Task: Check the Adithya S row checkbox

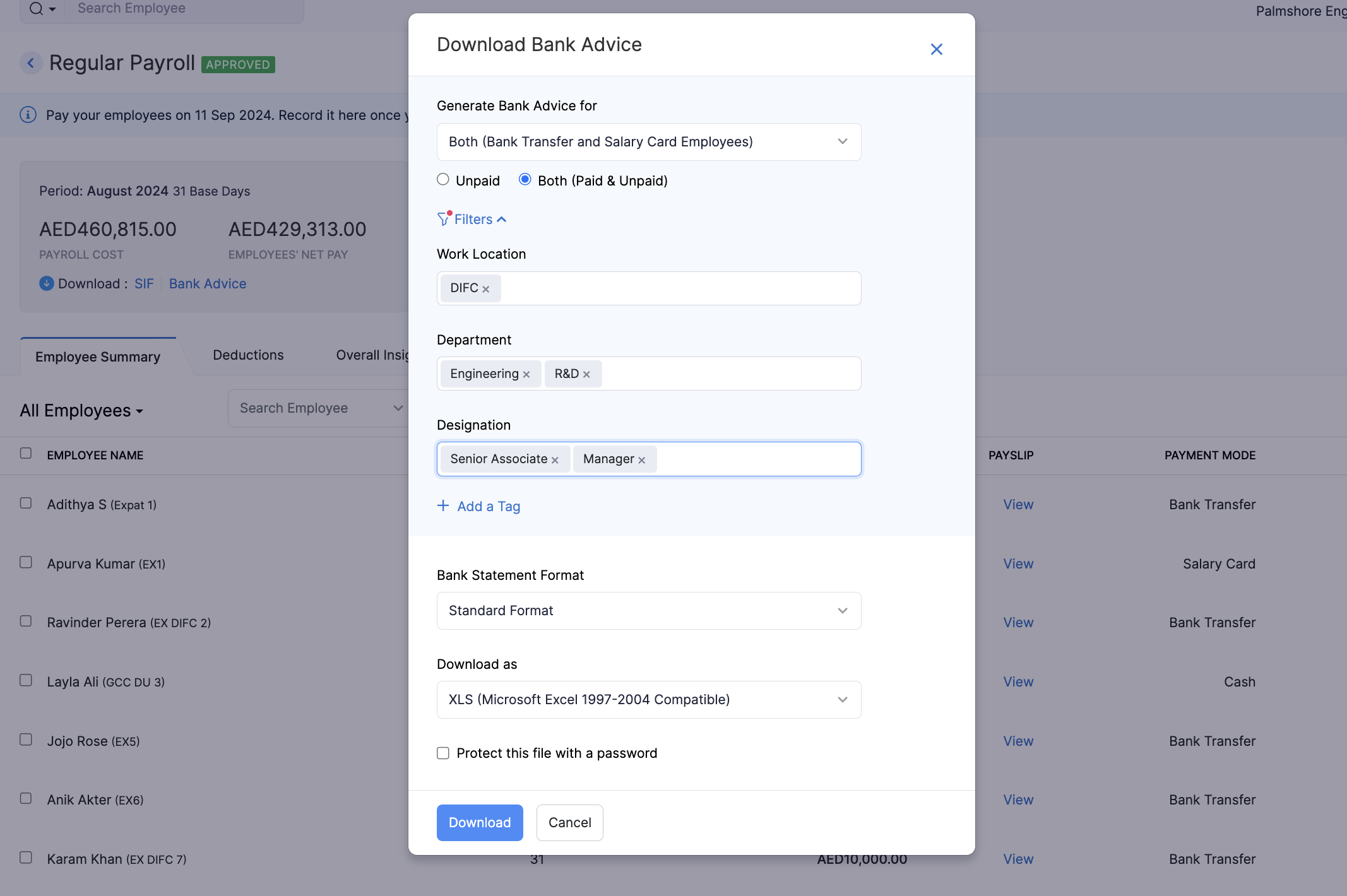Action: point(26,503)
